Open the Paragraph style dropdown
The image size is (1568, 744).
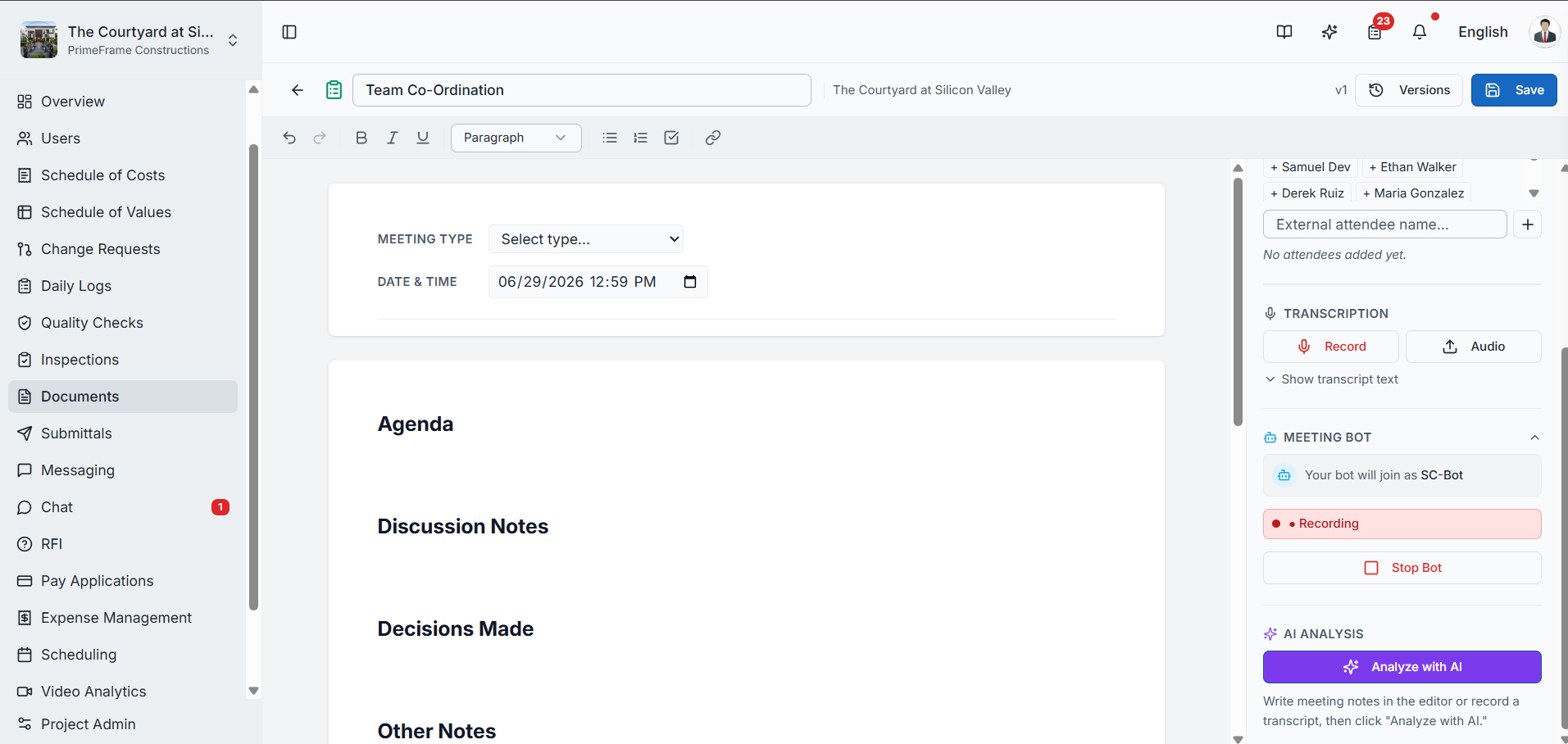[516, 138]
